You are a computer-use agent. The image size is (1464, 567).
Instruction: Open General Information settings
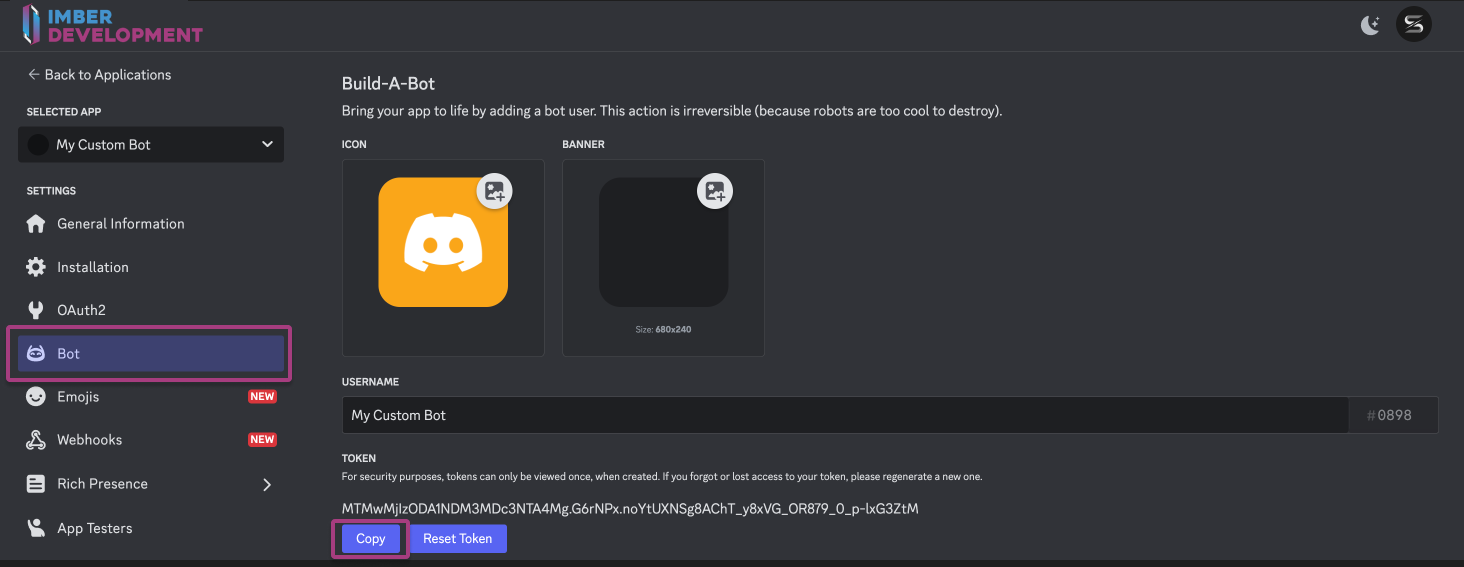120,224
